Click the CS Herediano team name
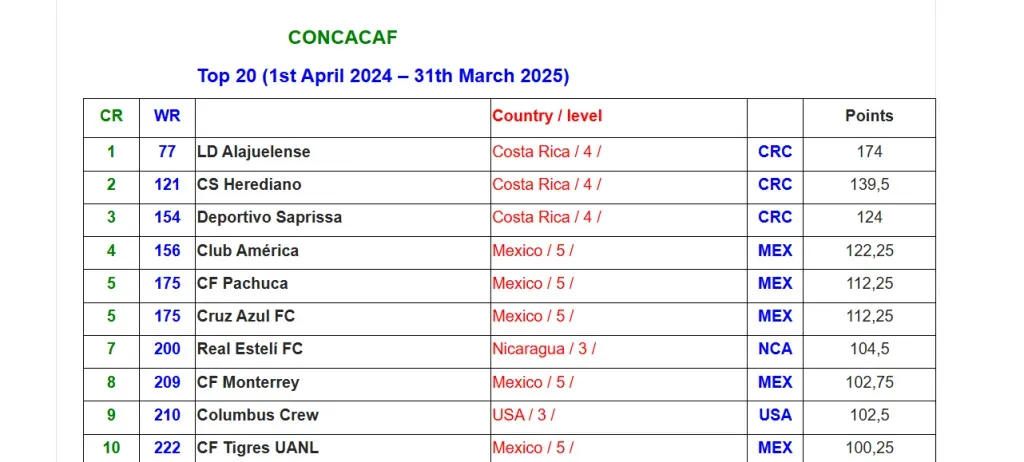The image size is (1024, 462). pyautogui.click(x=249, y=185)
